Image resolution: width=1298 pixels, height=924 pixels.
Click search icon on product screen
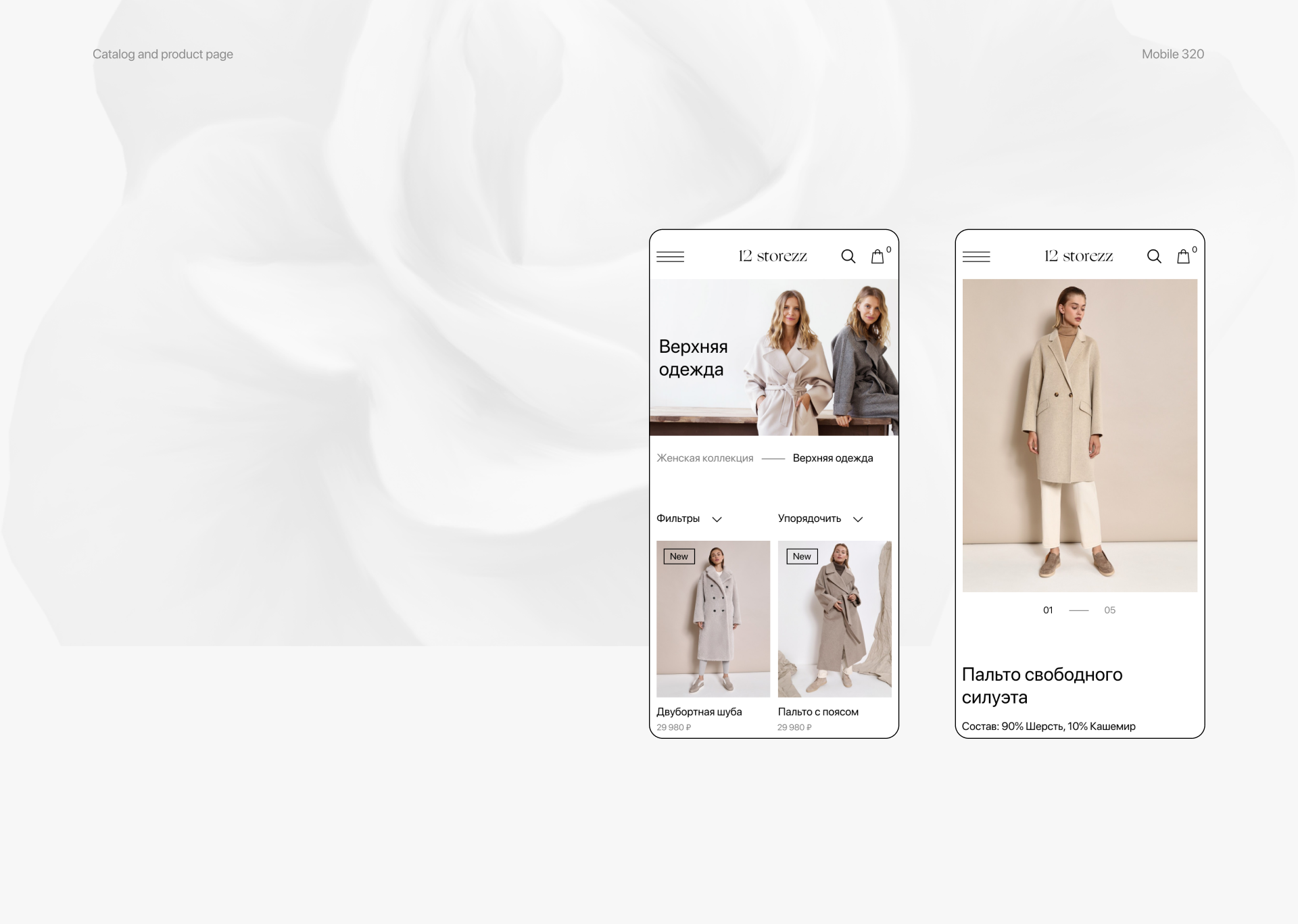click(x=1154, y=257)
